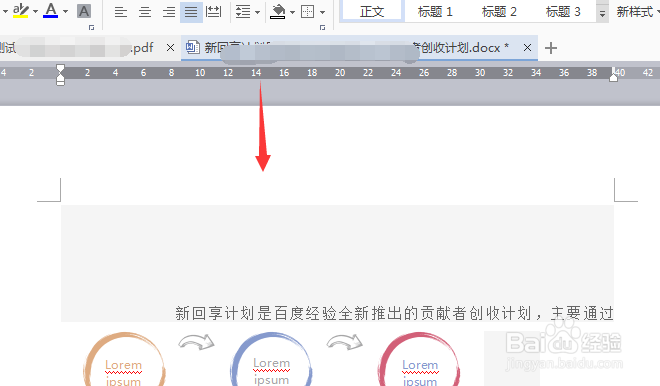Viewport: 660px width, 386px height.
Task: Select the blue Lorem ipsum circle
Action: (271, 360)
